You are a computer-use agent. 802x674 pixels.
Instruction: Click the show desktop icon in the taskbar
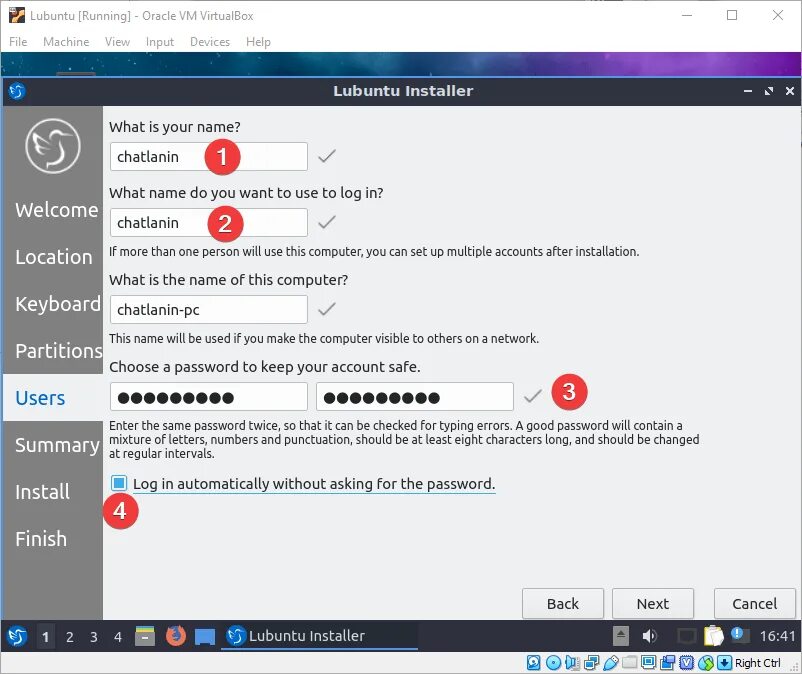tap(205, 637)
